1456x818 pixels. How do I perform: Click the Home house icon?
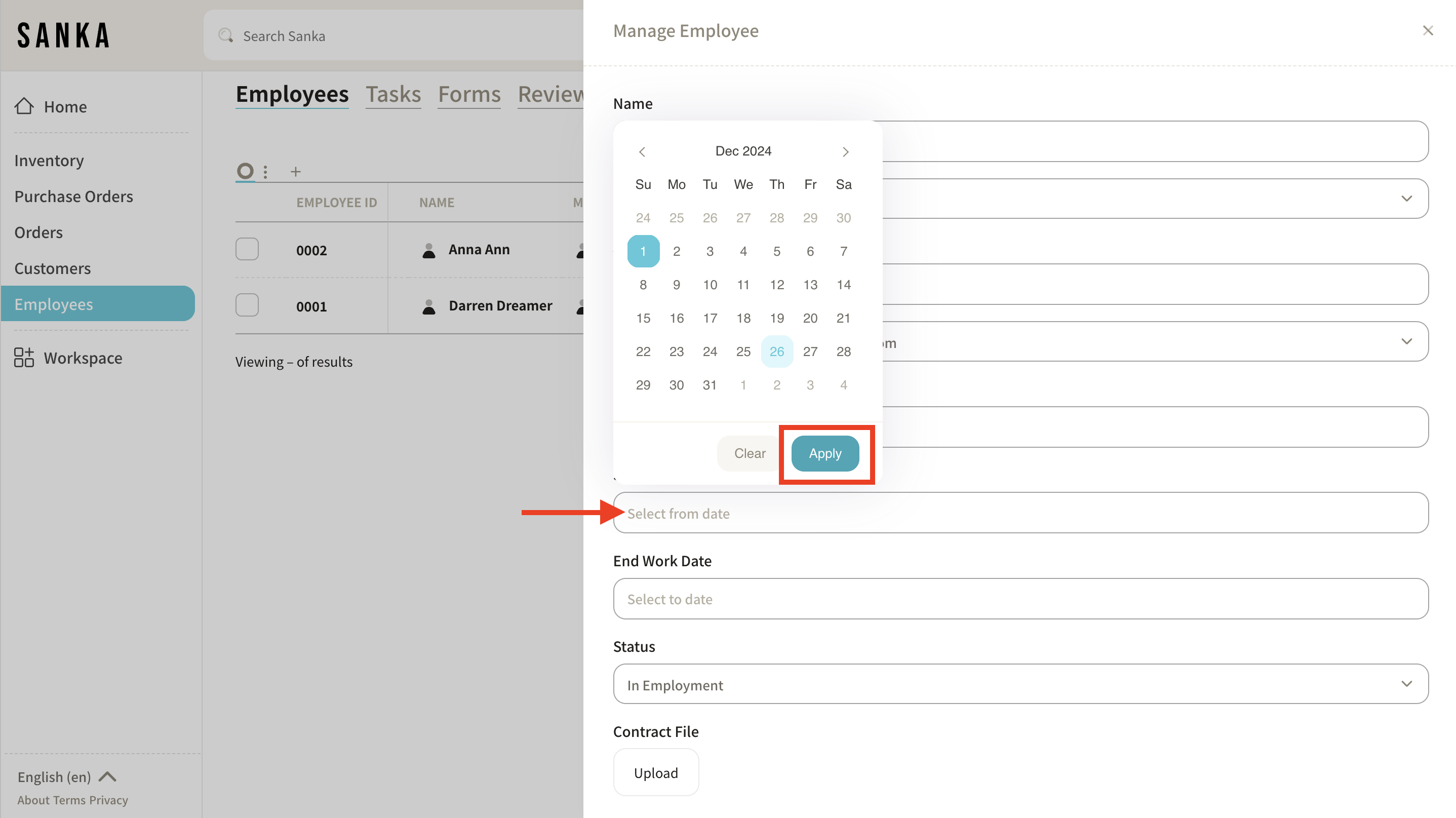coord(24,106)
